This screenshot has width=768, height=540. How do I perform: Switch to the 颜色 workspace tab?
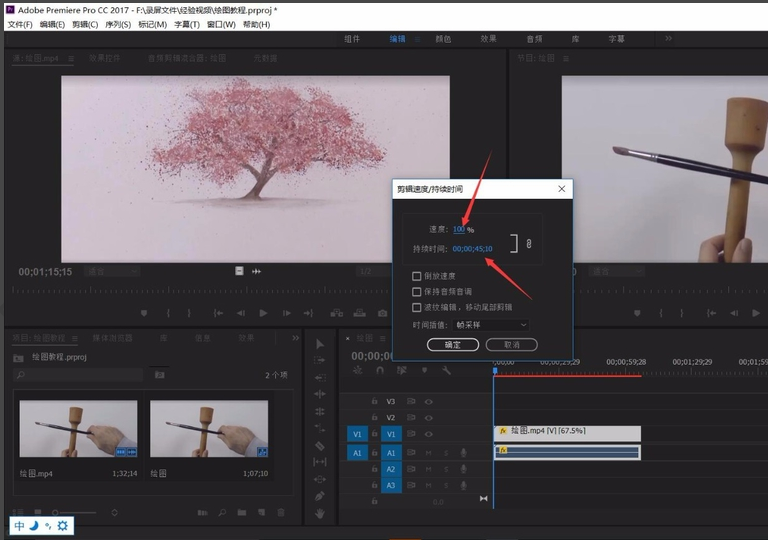tap(442, 39)
